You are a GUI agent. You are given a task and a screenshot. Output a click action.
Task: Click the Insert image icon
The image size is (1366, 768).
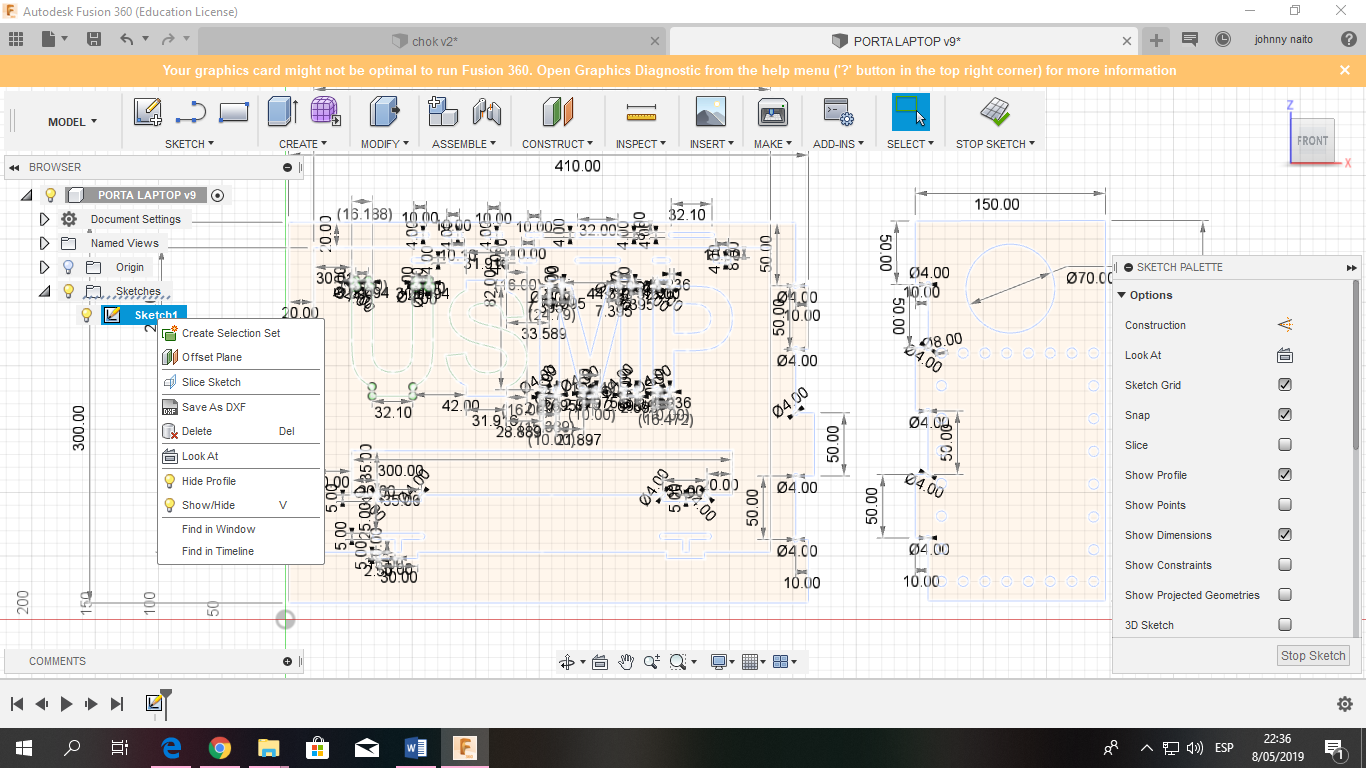click(x=710, y=112)
